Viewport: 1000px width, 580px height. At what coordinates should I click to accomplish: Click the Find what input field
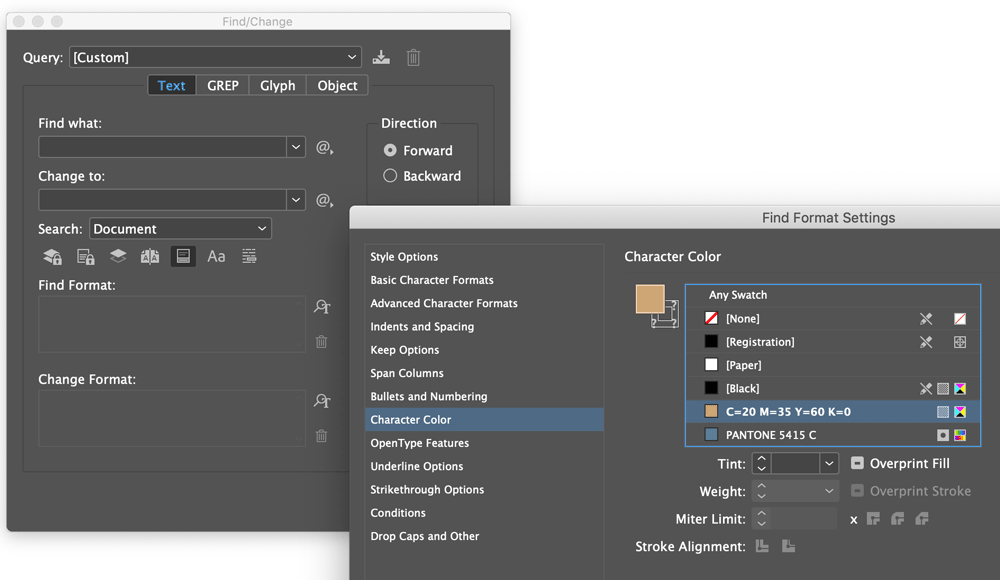[x=165, y=146]
